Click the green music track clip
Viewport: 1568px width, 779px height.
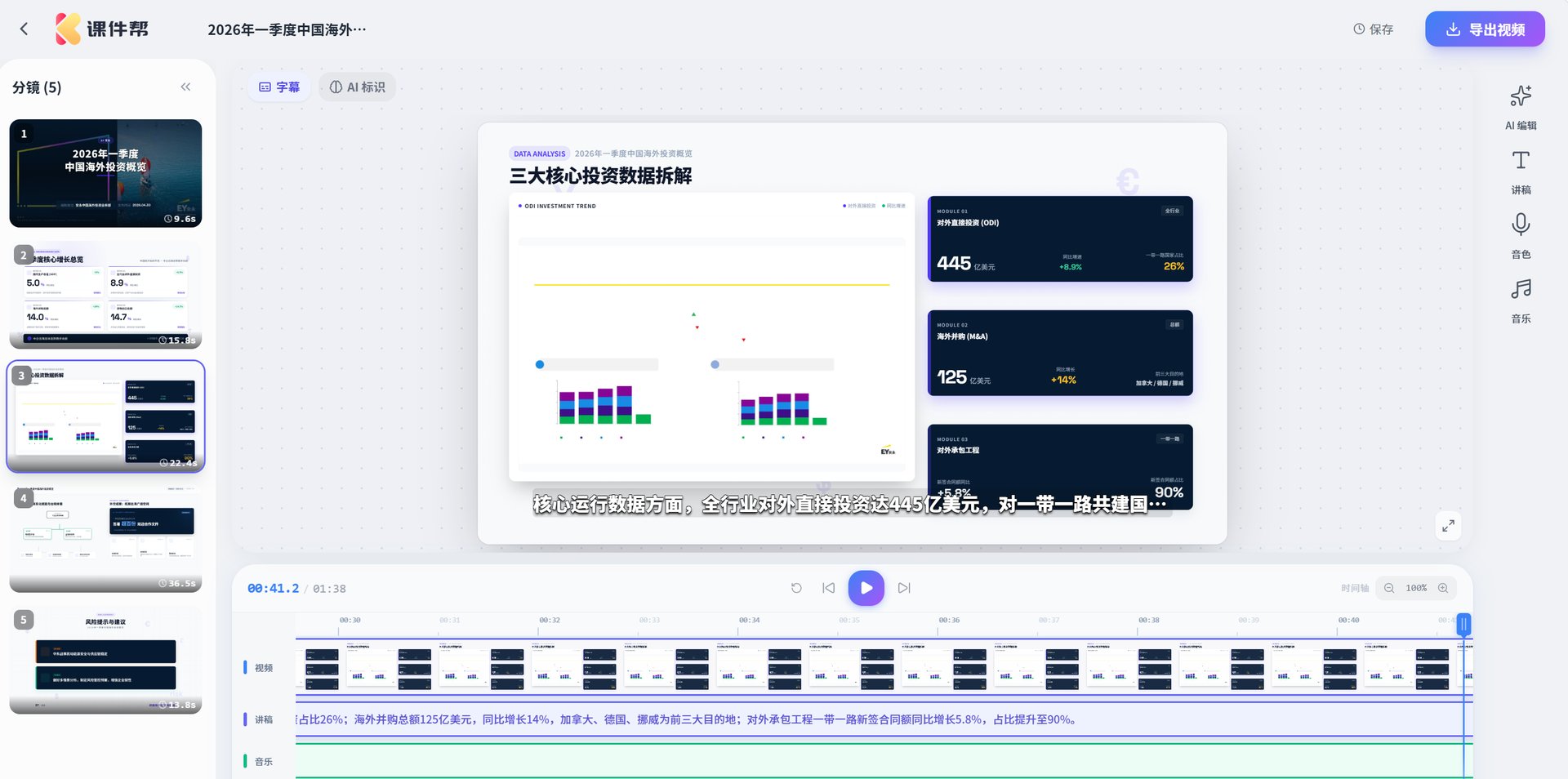click(884, 761)
